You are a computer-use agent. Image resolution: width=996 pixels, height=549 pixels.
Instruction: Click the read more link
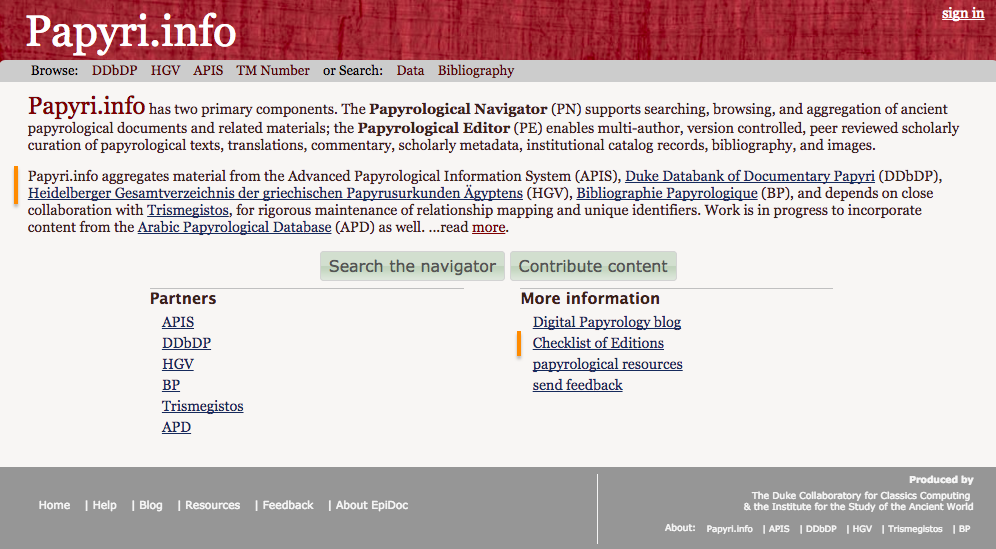coord(488,227)
